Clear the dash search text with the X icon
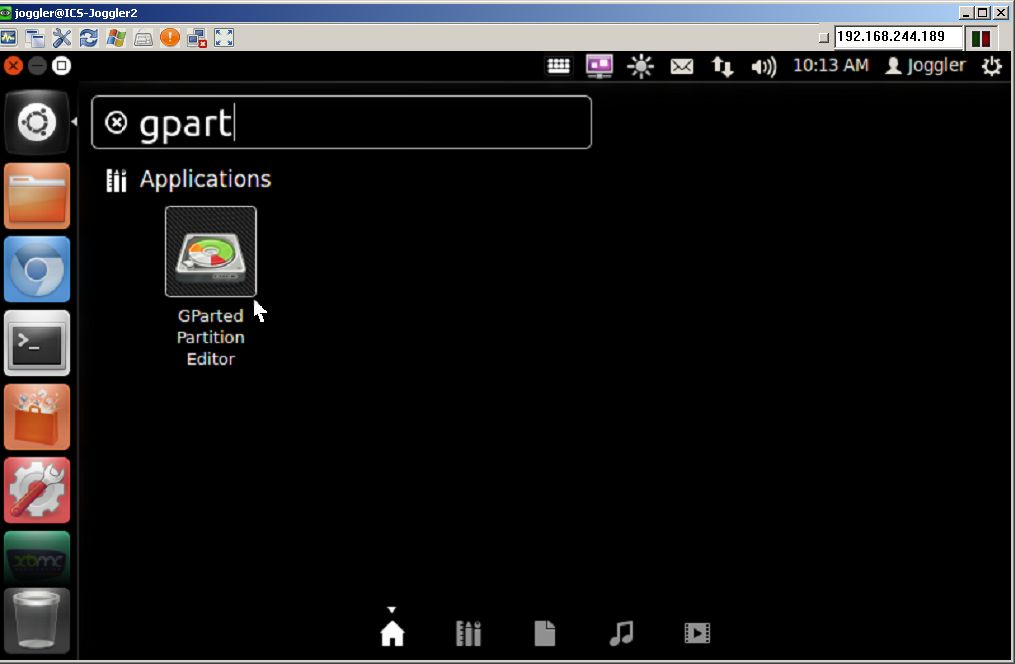 pos(116,122)
